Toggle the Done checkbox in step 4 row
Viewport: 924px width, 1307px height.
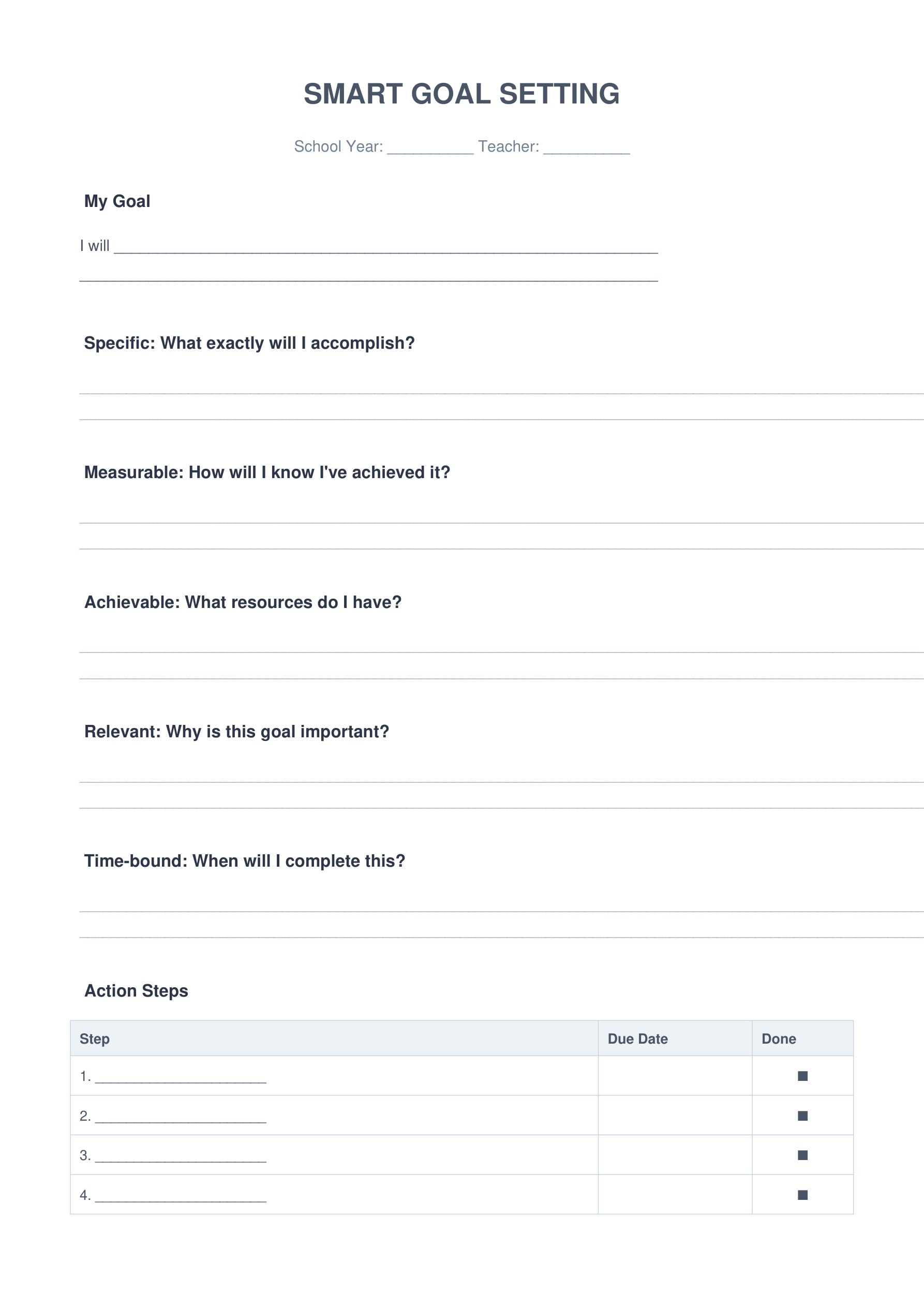pyautogui.click(x=802, y=1195)
